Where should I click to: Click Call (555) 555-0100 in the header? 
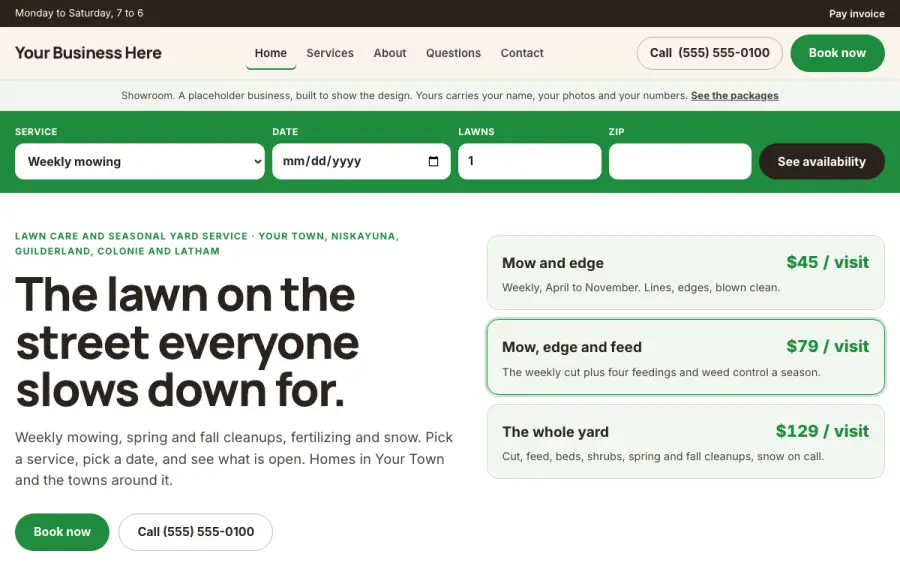(x=709, y=53)
